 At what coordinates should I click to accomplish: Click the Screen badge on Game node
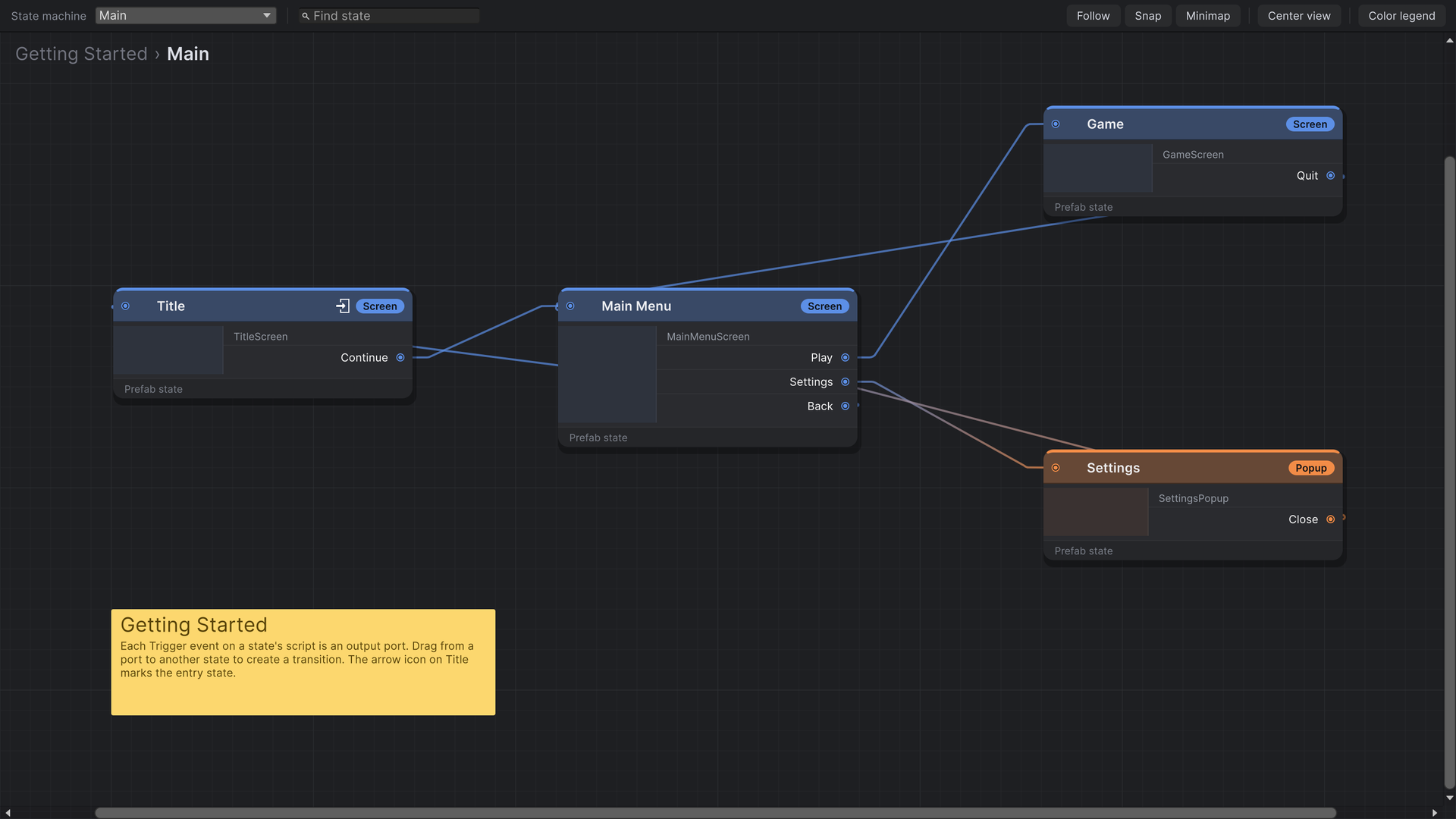coord(1310,124)
